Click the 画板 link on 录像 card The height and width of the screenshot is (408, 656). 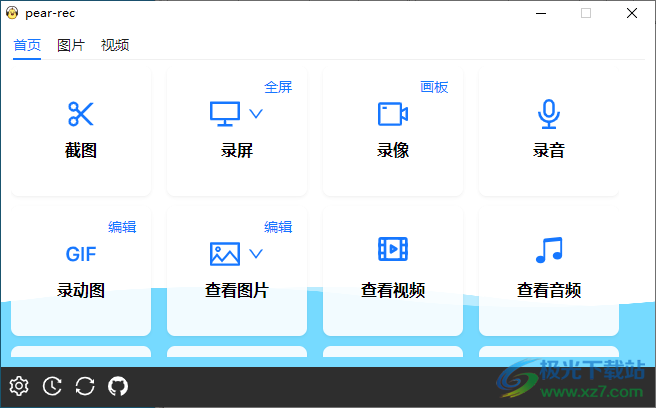[434, 87]
